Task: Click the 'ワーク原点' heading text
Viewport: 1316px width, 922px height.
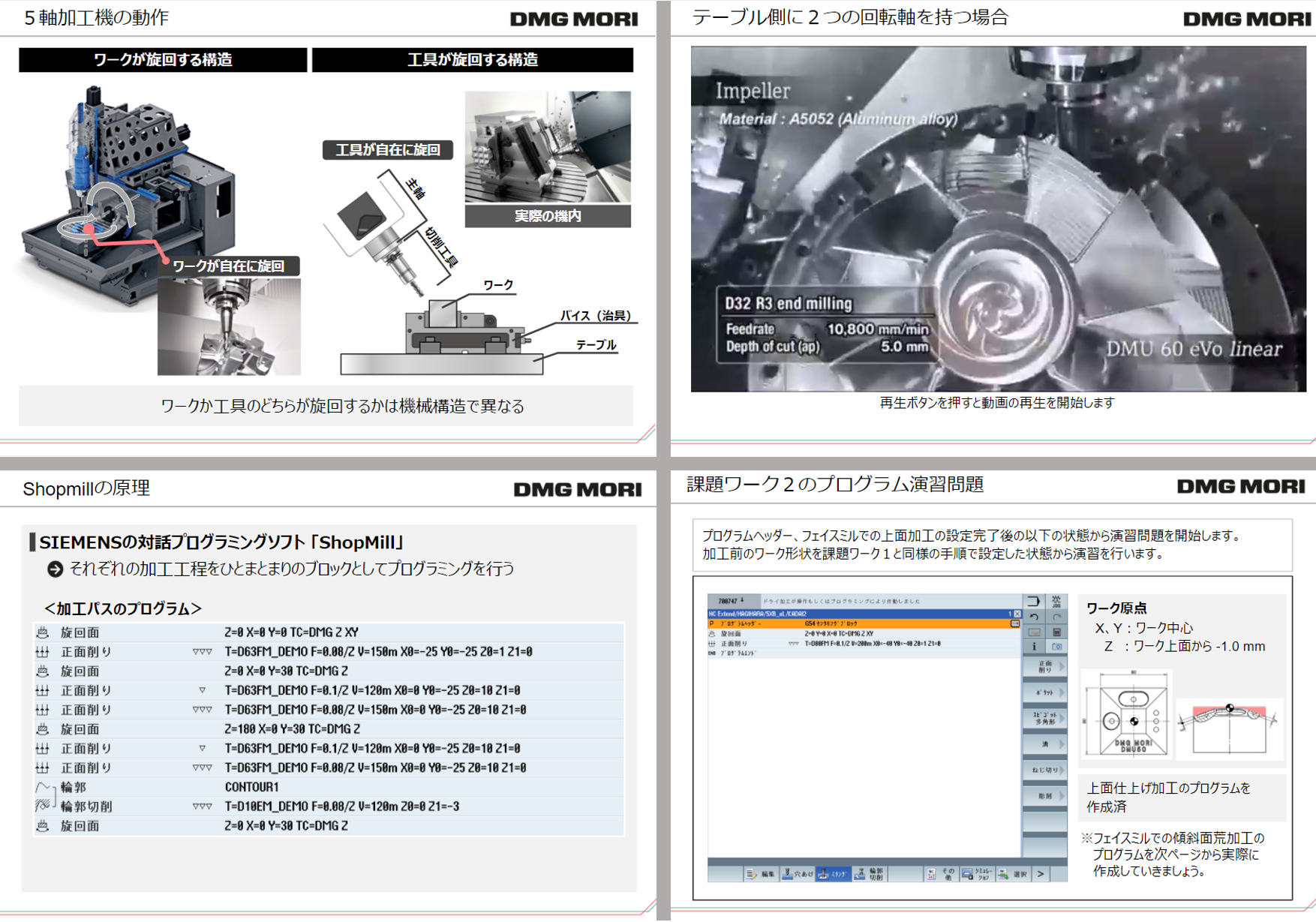Action: pyautogui.click(x=1116, y=608)
